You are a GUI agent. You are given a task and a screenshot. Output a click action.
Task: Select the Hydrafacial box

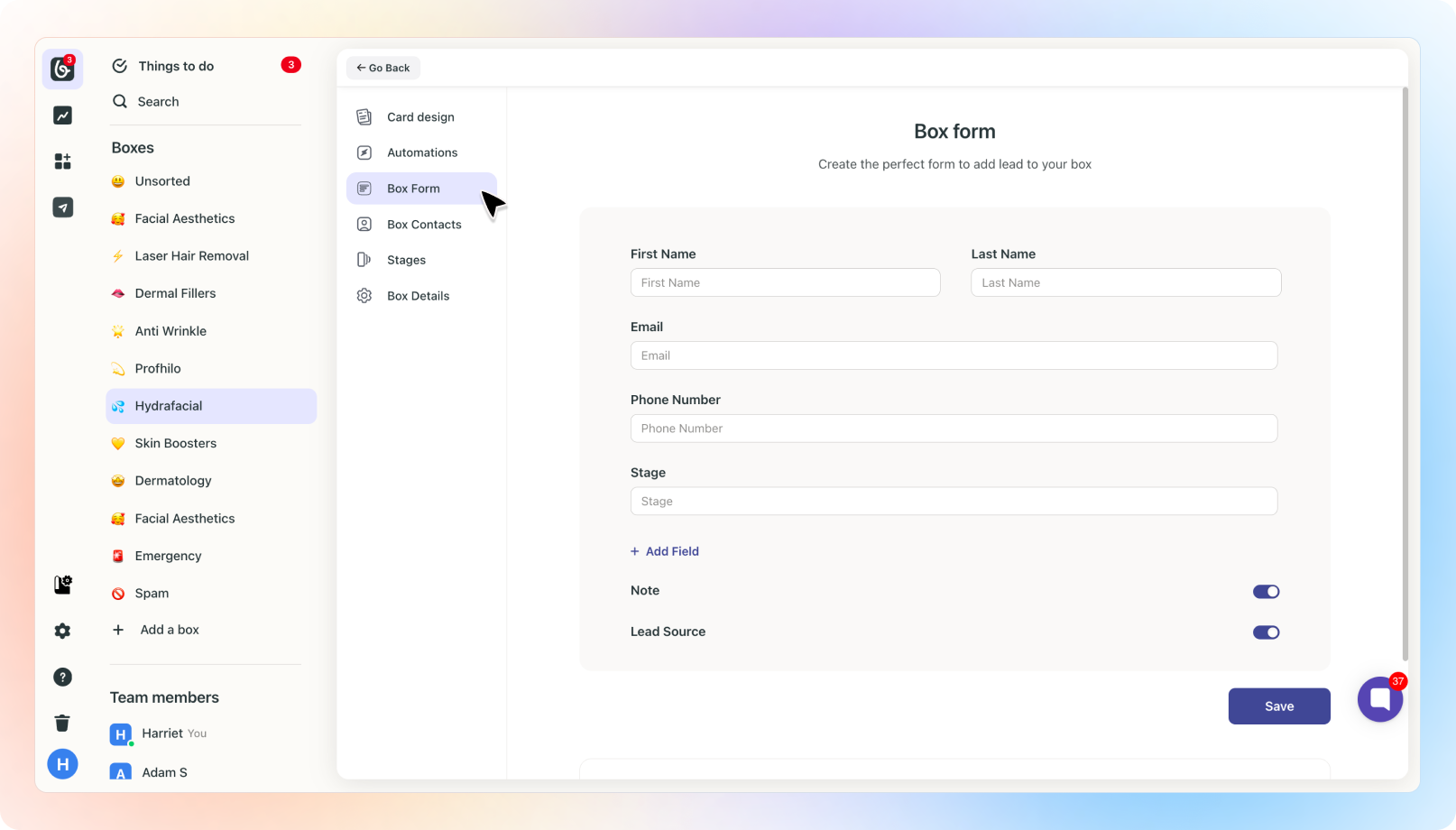pyautogui.click(x=211, y=406)
